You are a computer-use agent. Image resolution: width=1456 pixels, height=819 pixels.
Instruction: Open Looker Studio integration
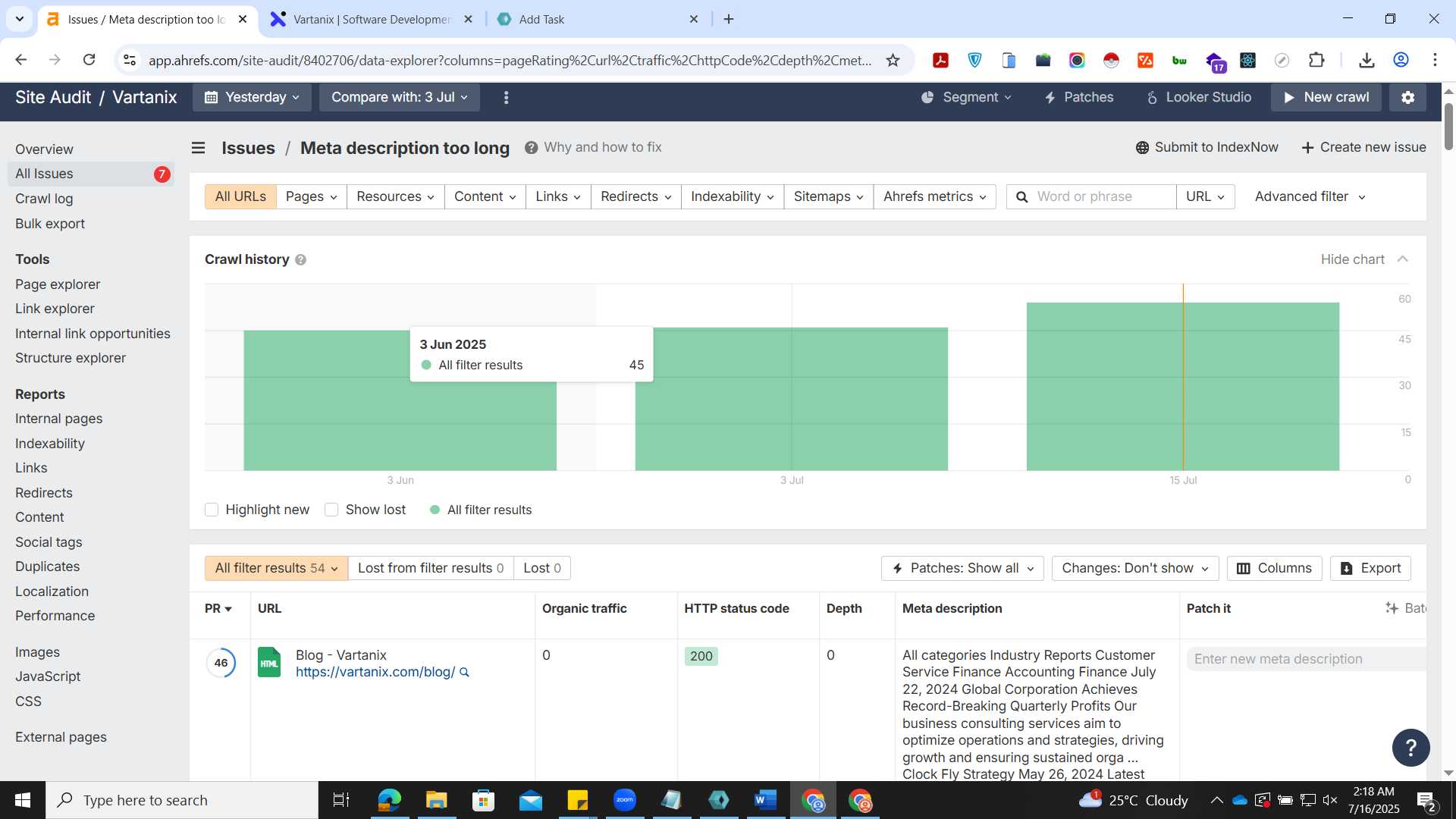tap(1198, 97)
